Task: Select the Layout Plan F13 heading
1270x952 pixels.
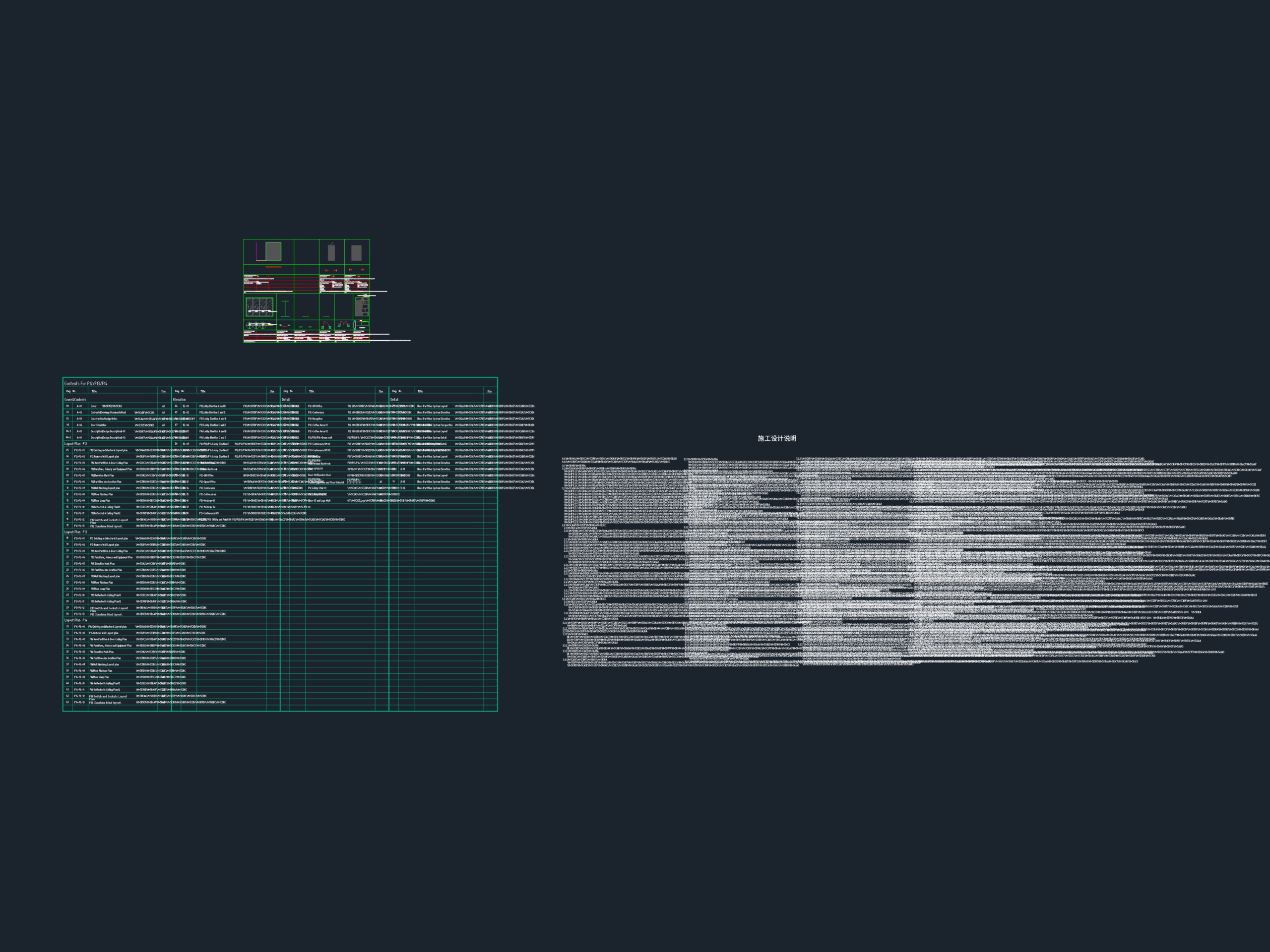Action: (x=76, y=532)
